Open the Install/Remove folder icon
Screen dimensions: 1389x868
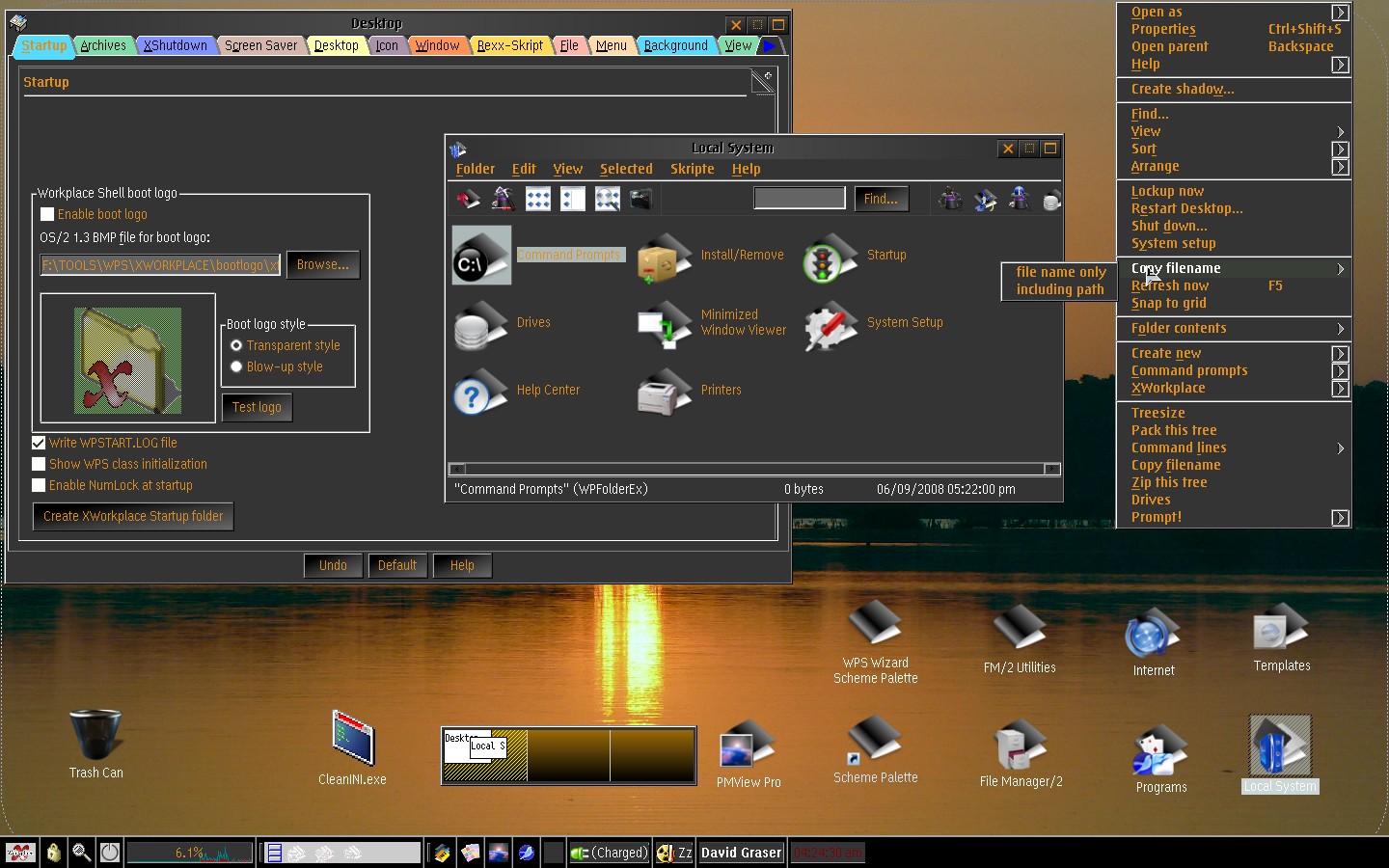(665, 257)
